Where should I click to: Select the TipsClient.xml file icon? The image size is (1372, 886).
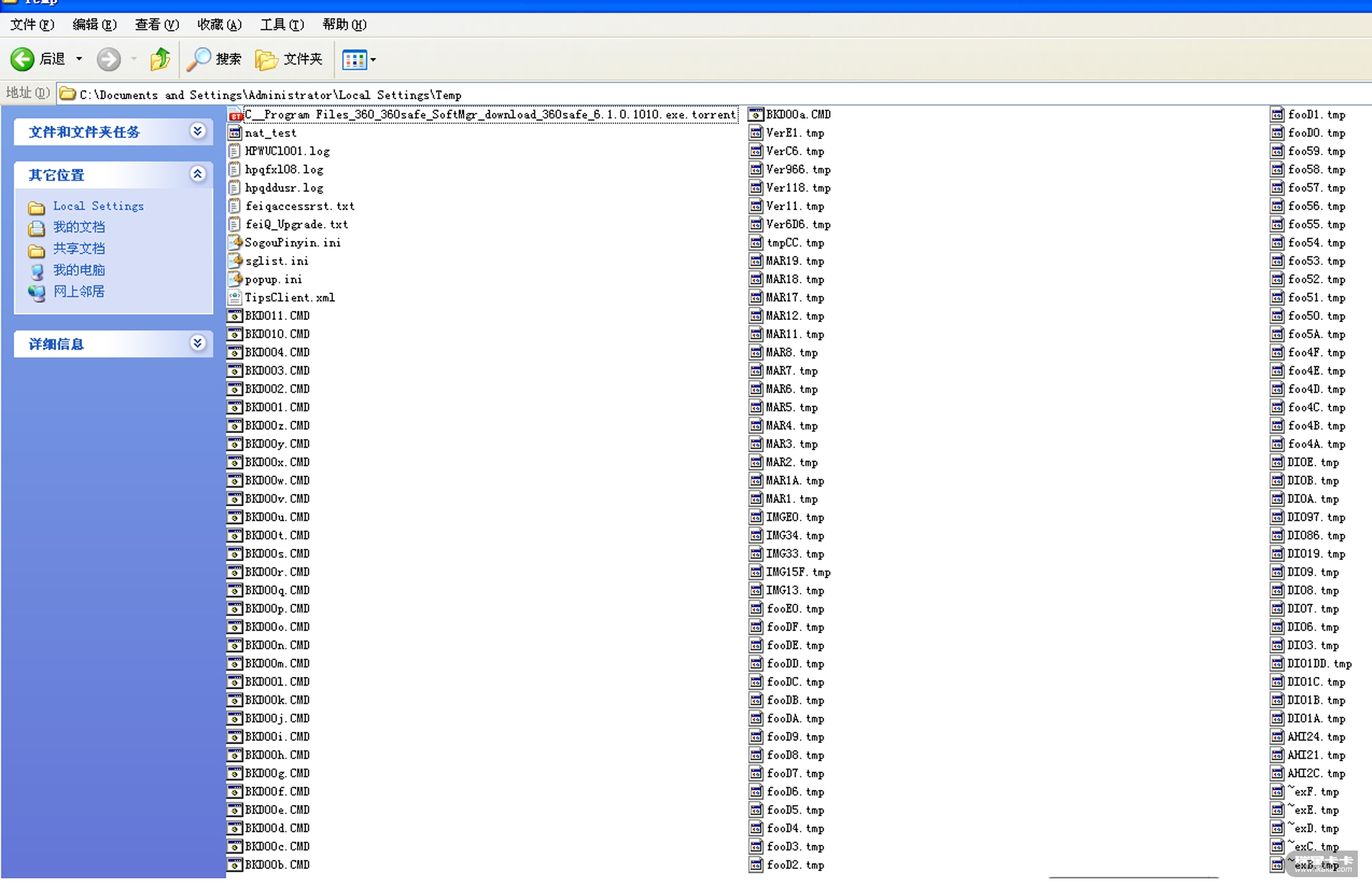[235, 298]
